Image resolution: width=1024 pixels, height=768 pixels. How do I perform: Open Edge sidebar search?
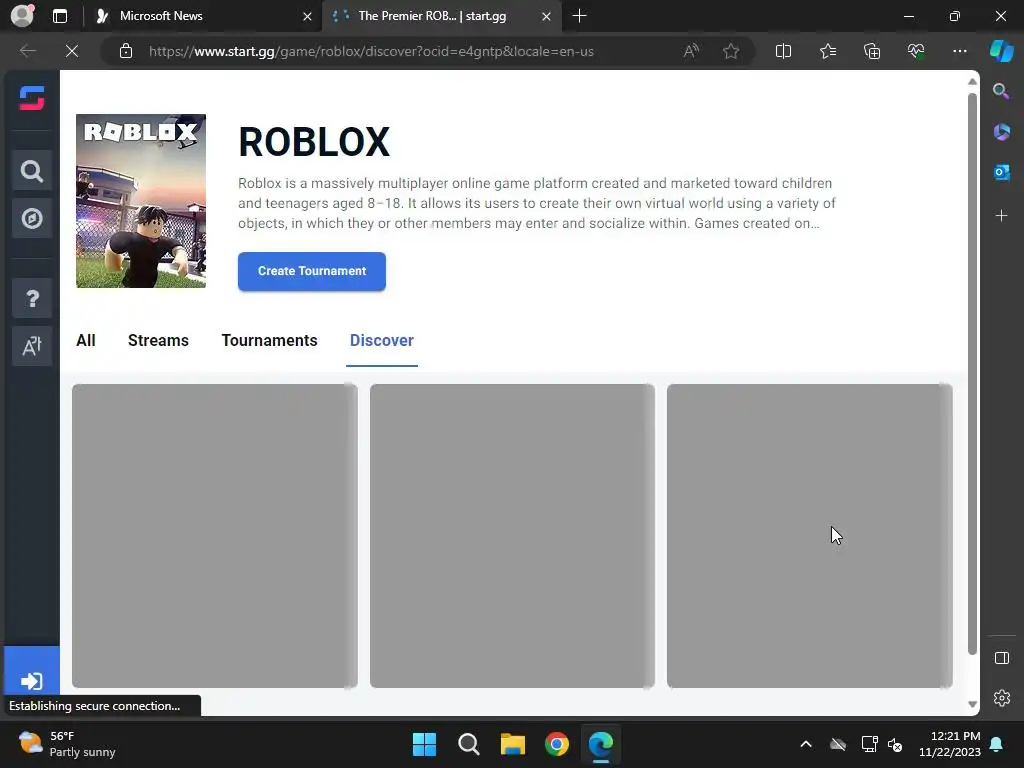1001,91
